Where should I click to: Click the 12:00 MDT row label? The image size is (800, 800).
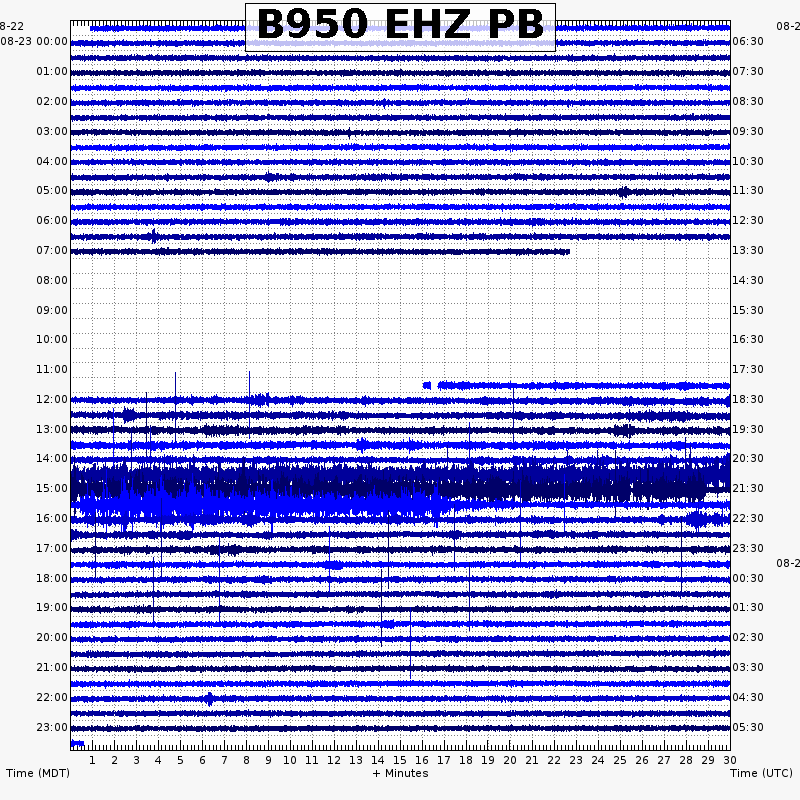click(x=52, y=399)
